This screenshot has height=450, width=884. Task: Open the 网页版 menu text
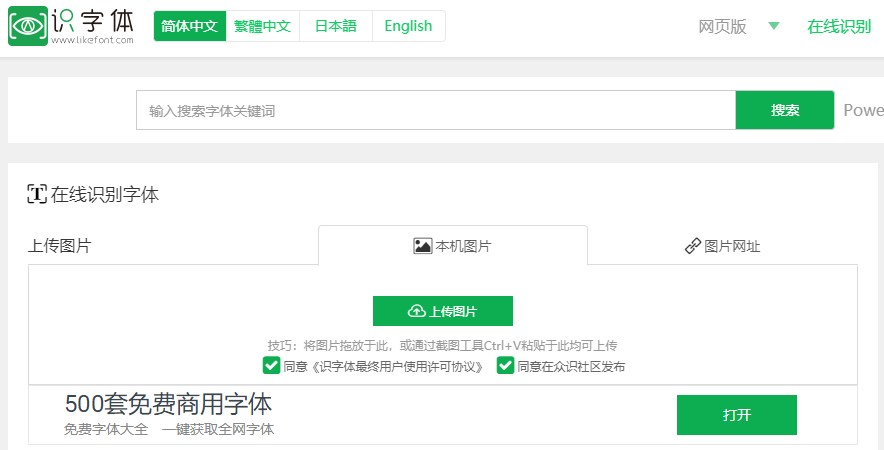(x=722, y=26)
